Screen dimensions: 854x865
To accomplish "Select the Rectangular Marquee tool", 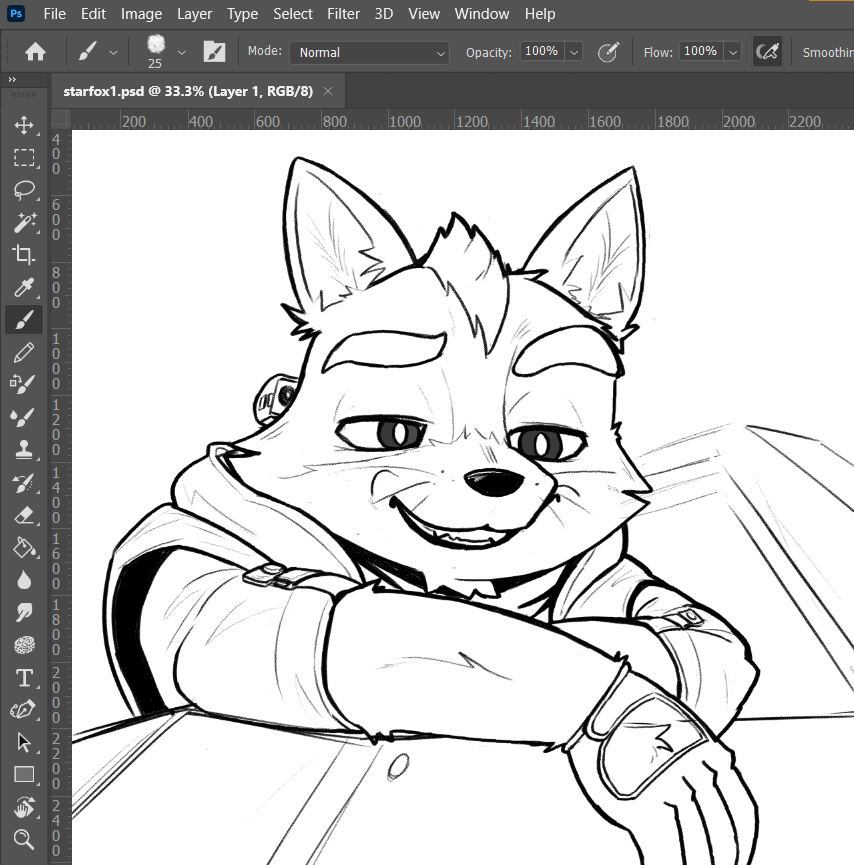I will tap(24, 157).
